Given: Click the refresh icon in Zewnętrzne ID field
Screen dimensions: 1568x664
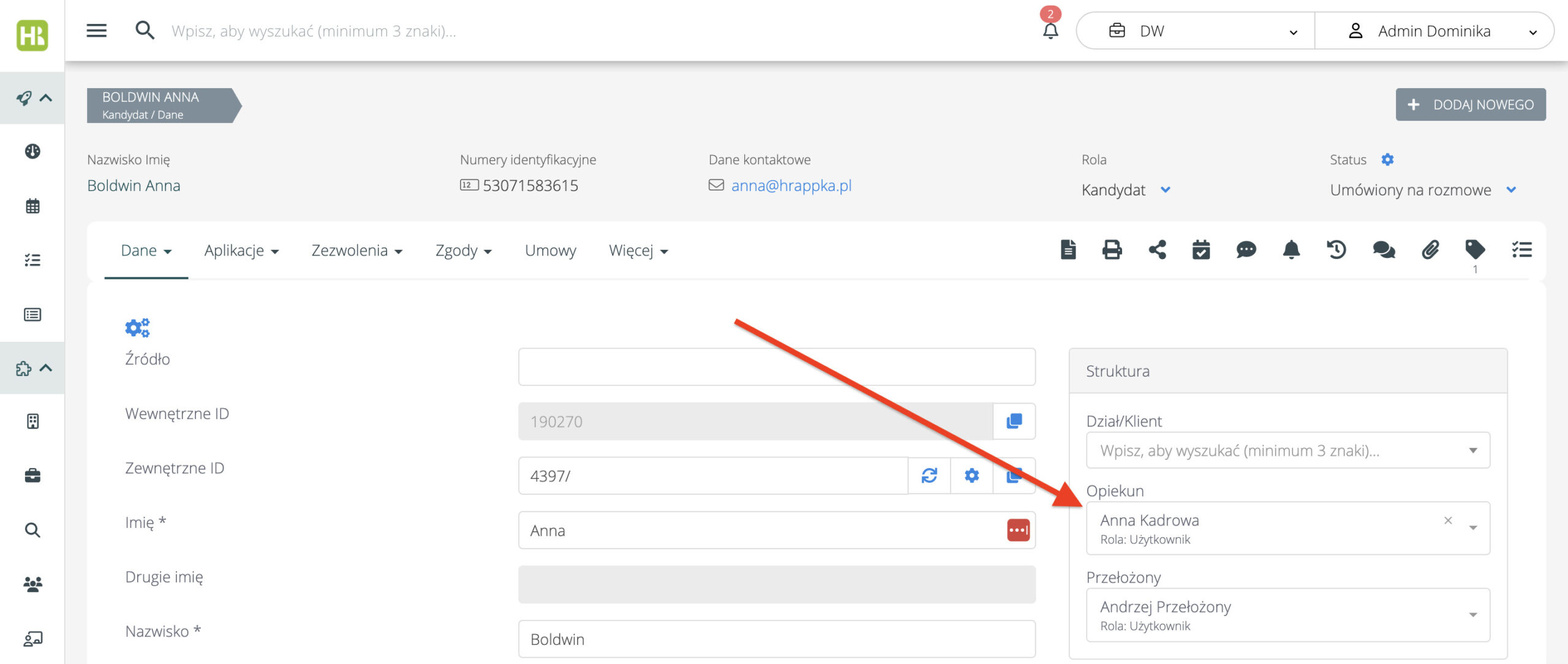Looking at the screenshot, I should 929,476.
